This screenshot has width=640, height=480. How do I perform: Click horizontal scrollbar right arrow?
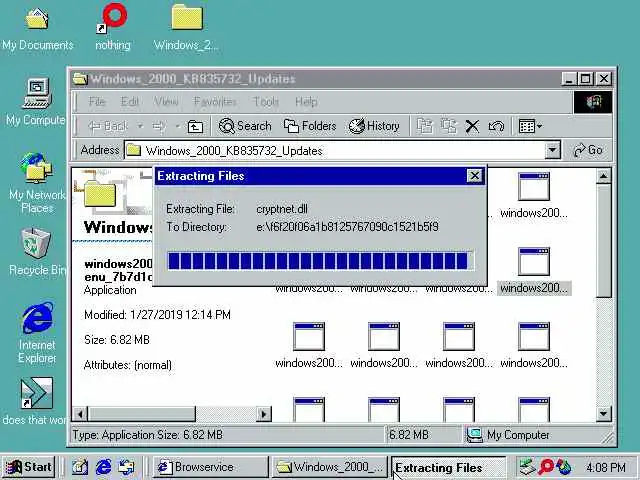click(x=264, y=414)
